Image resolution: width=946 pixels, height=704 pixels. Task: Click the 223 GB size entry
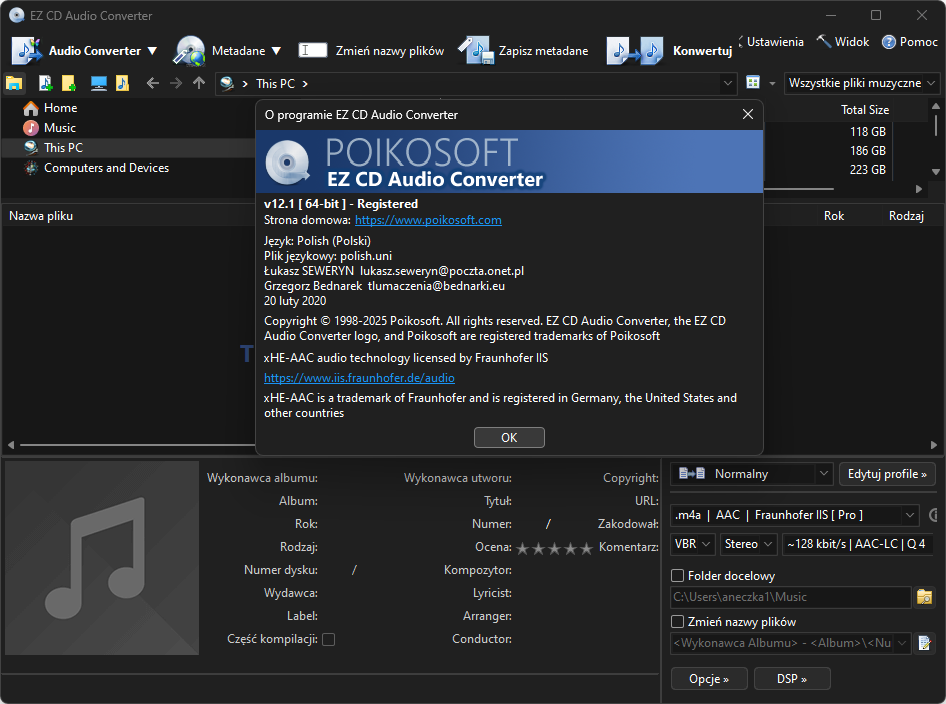click(868, 170)
